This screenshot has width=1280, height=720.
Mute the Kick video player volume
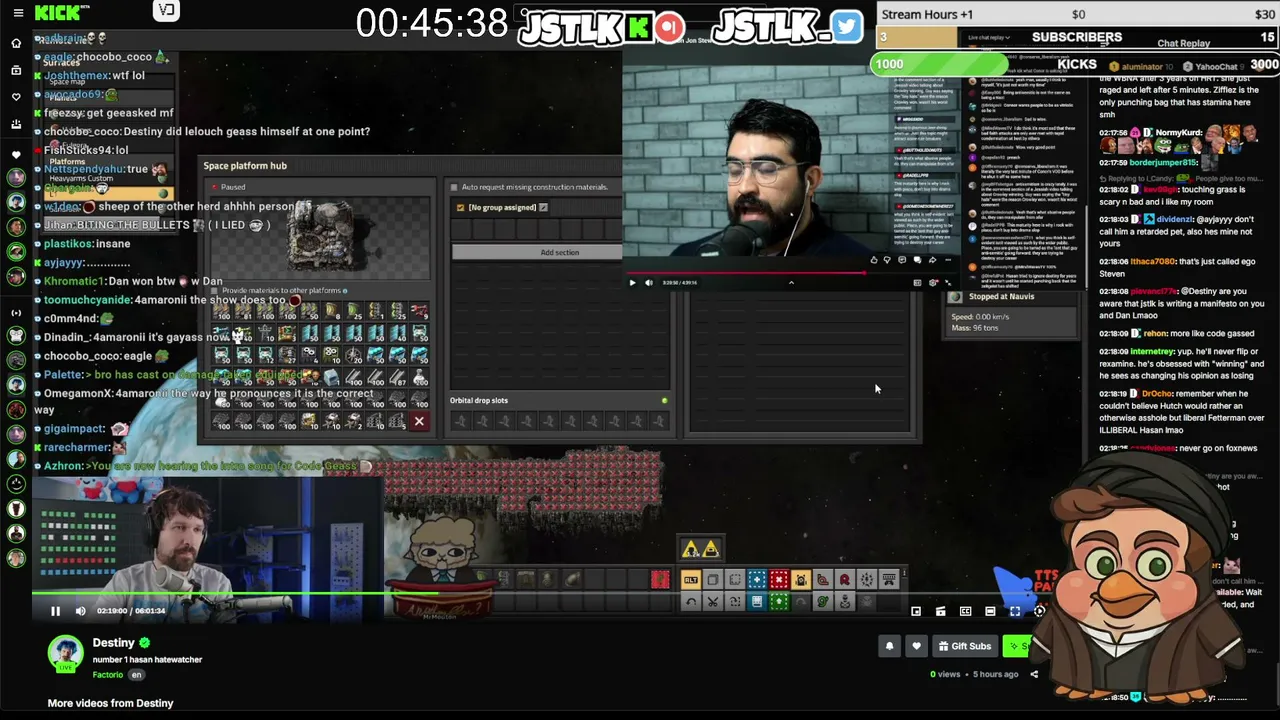(x=81, y=611)
